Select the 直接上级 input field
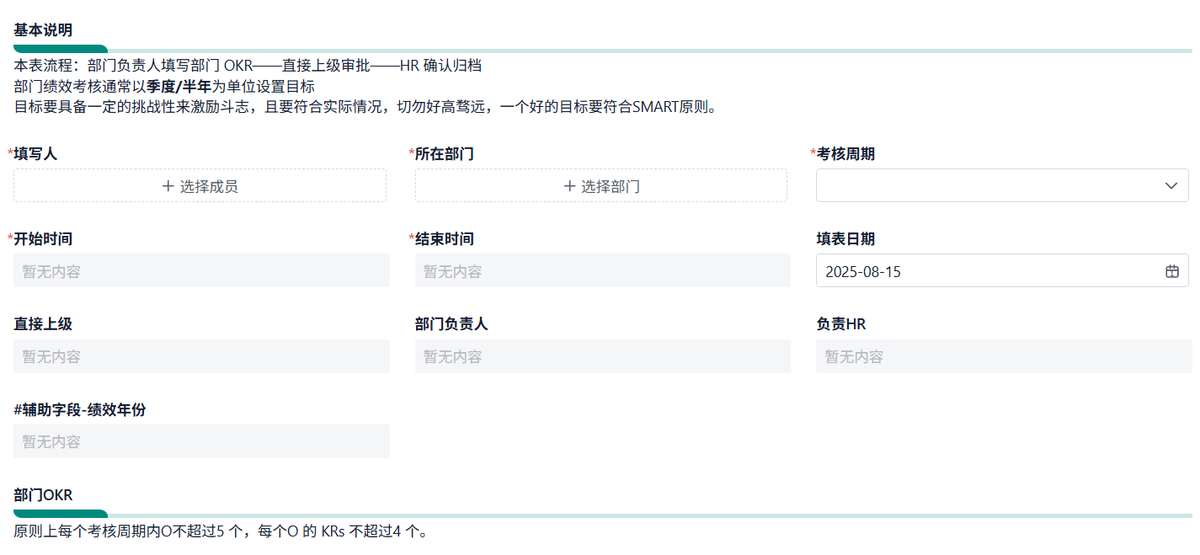 [201, 357]
